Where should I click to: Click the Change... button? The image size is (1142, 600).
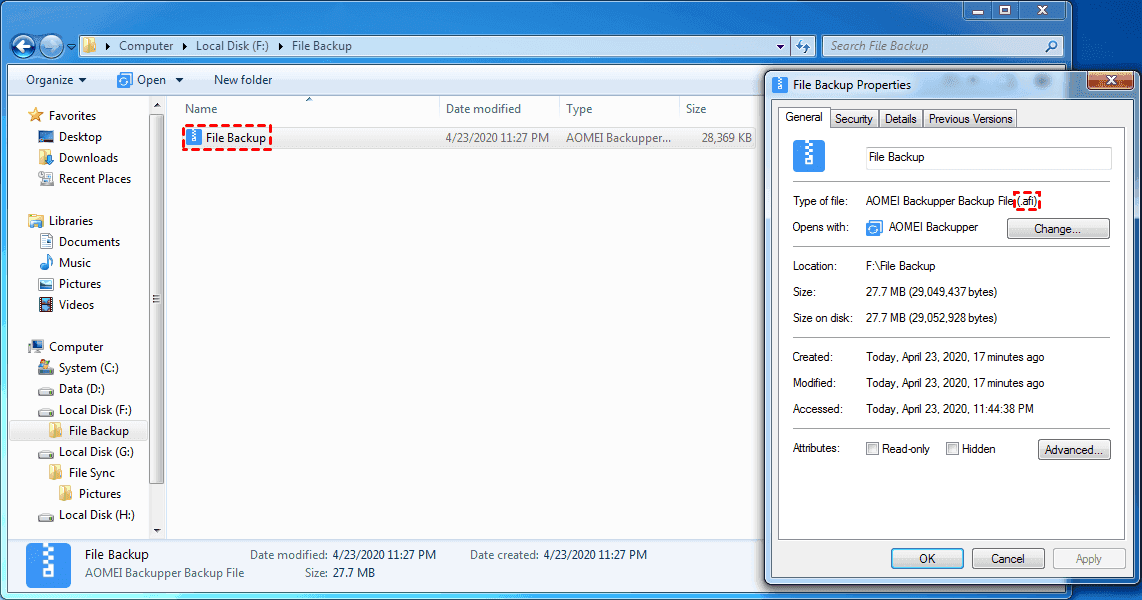point(1057,229)
